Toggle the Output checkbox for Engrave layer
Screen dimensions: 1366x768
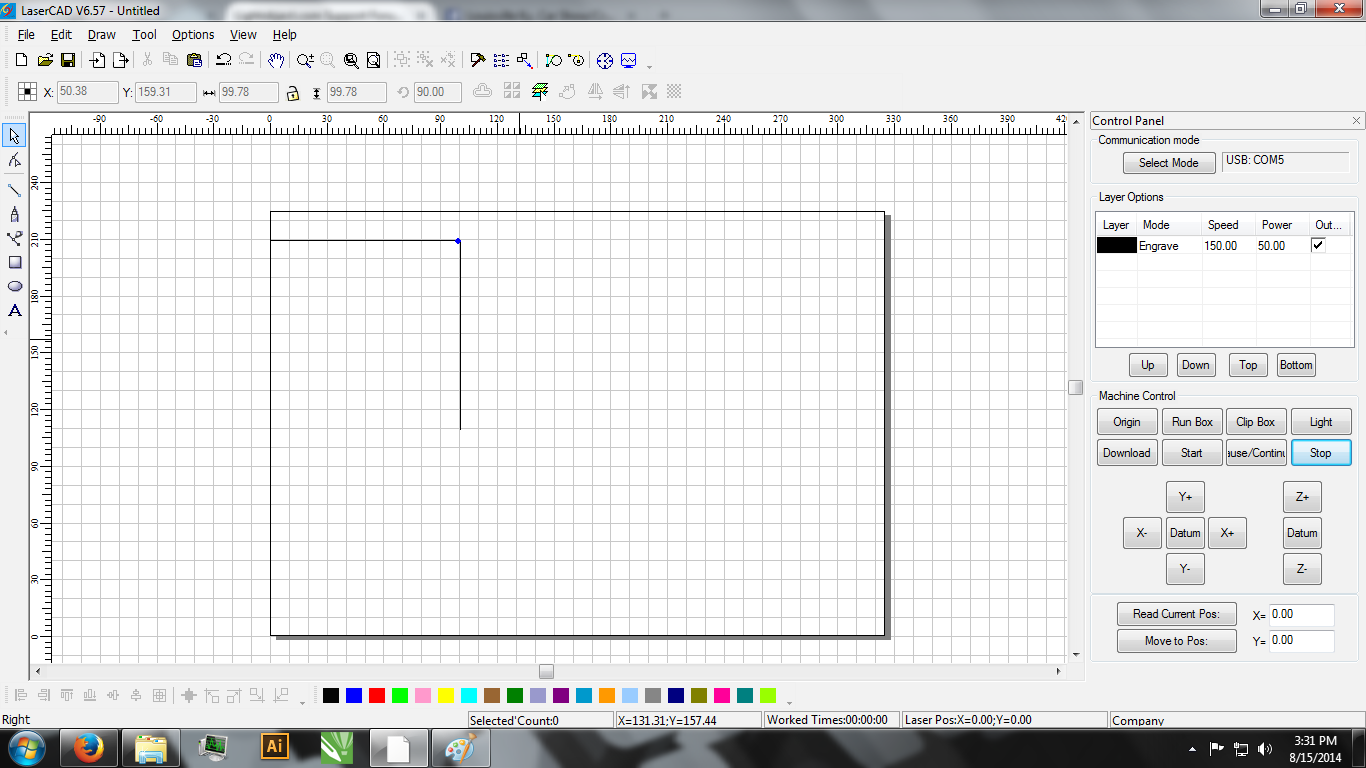1318,245
